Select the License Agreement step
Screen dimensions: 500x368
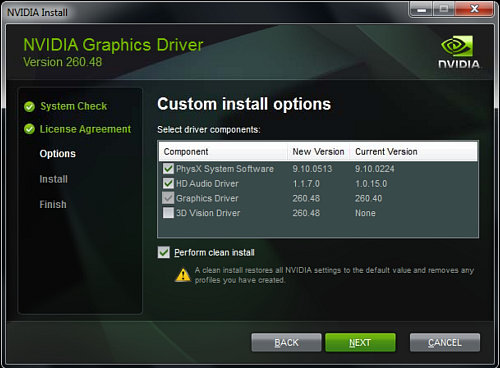[85, 129]
